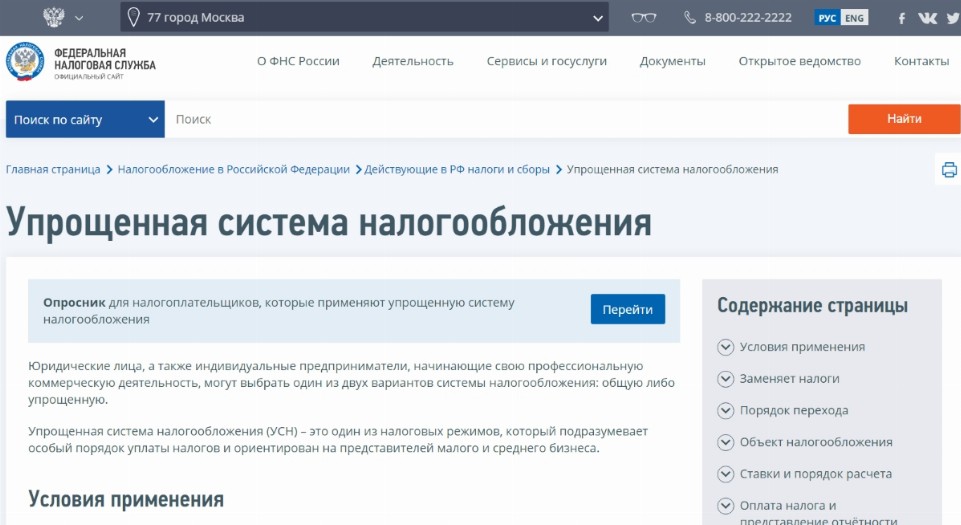Viewport: 961px width, 525px height.
Task: Open the region dropdown '77 город Москва'
Action: click(364, 17)
